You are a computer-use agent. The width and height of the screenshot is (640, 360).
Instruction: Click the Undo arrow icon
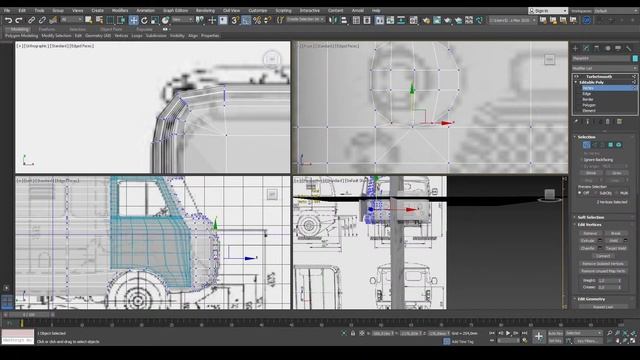8,20
